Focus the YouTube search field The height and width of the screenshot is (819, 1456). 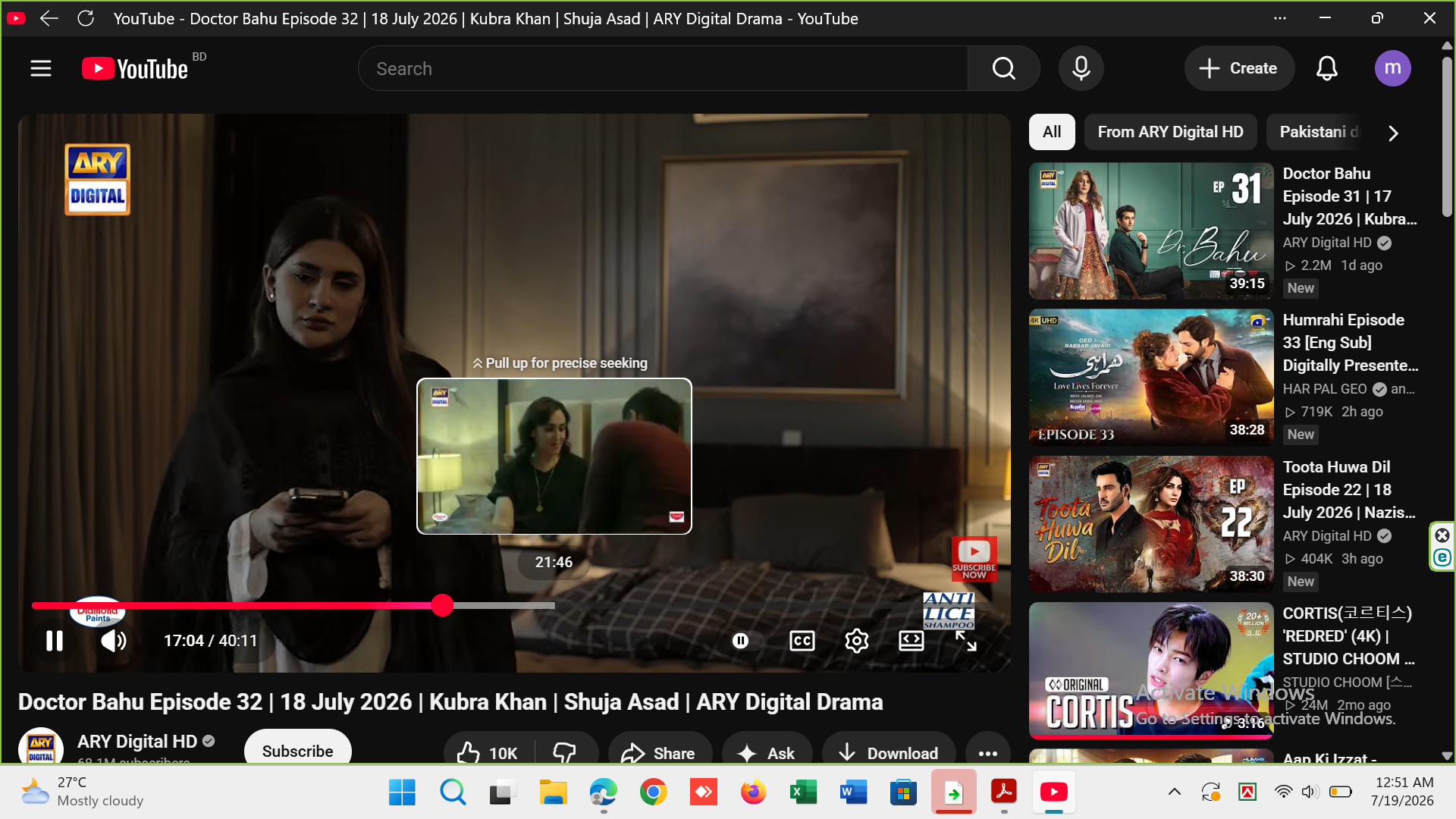click(x=663, y=68)
